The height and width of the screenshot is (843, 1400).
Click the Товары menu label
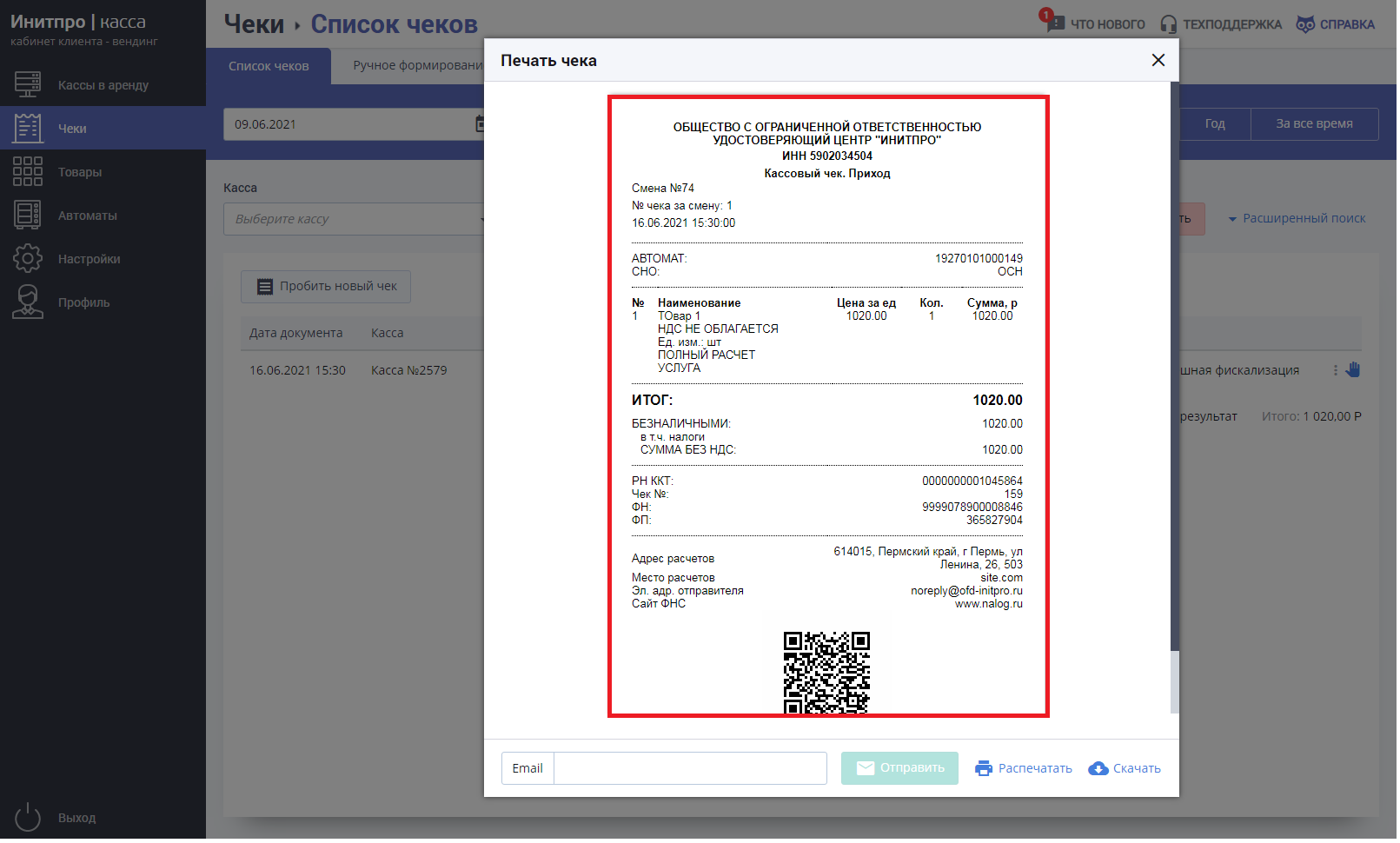pyautogui.click(x=80, y=172)
